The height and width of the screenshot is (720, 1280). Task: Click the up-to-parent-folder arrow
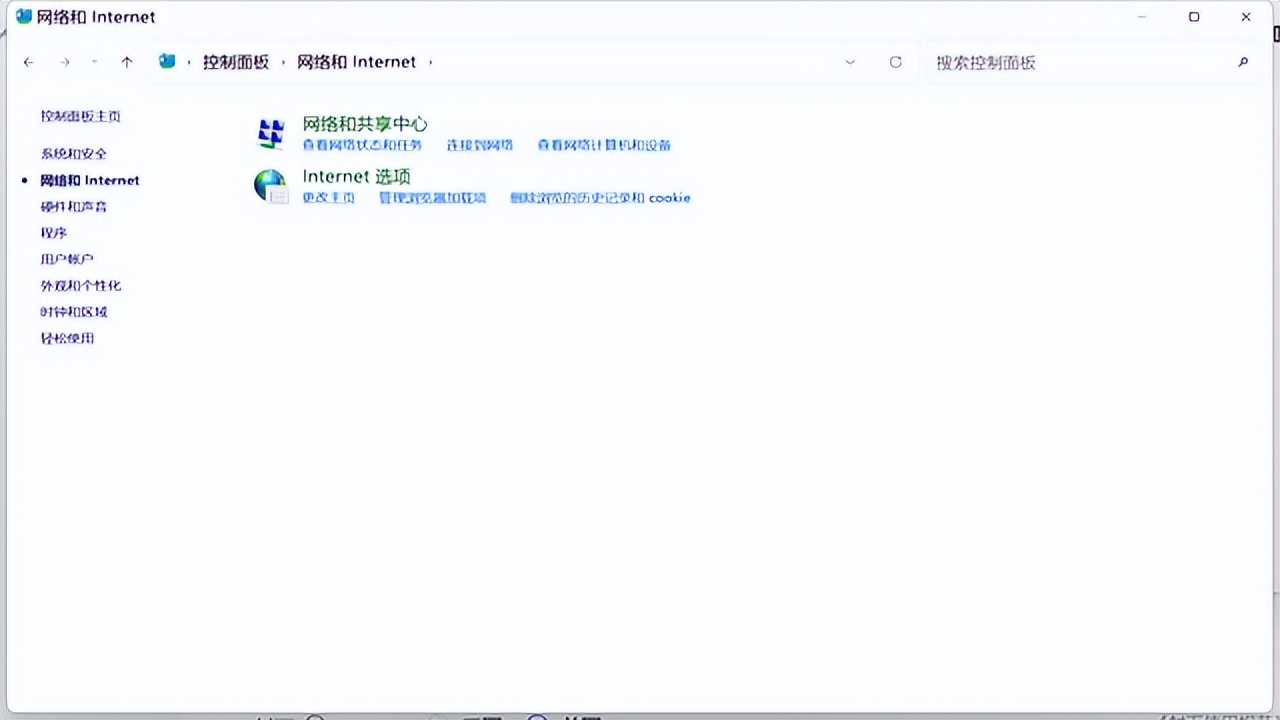tap(127, 62)
